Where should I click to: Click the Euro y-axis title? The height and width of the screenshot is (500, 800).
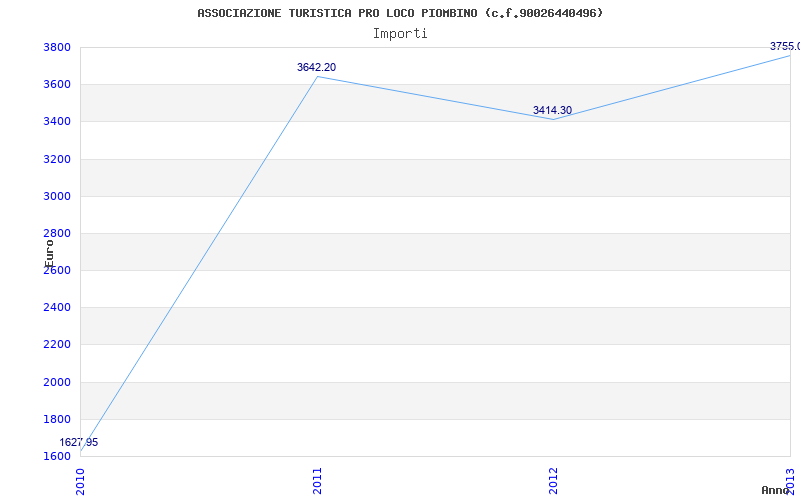click(49, 254)
